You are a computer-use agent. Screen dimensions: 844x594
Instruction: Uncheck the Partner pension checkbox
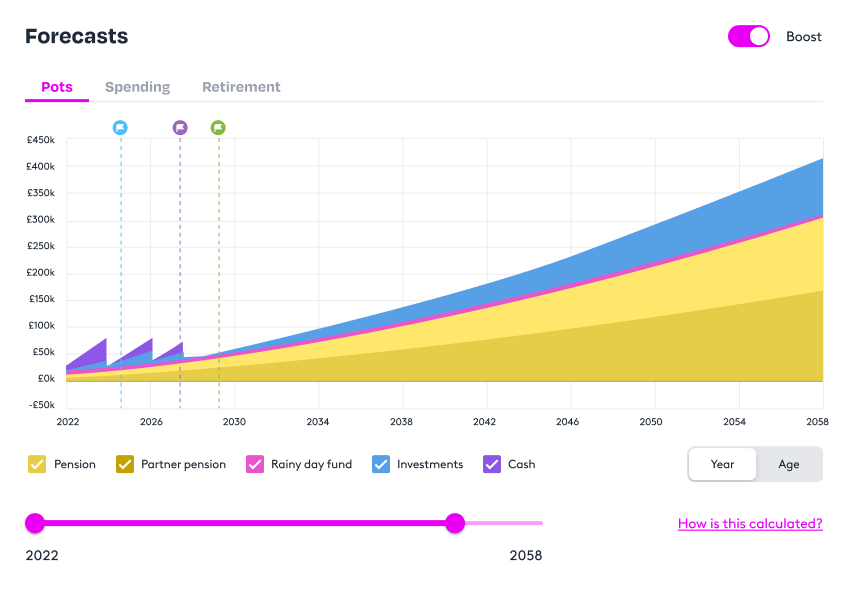coord(125,464)
